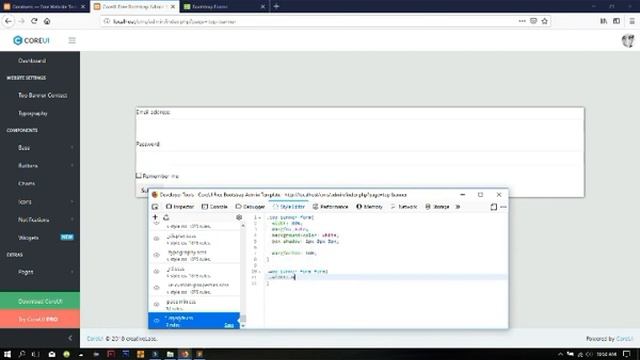Expand the Icons sidebar menu
This screenshot has height=360, width=640.
(x=40, y=202)
